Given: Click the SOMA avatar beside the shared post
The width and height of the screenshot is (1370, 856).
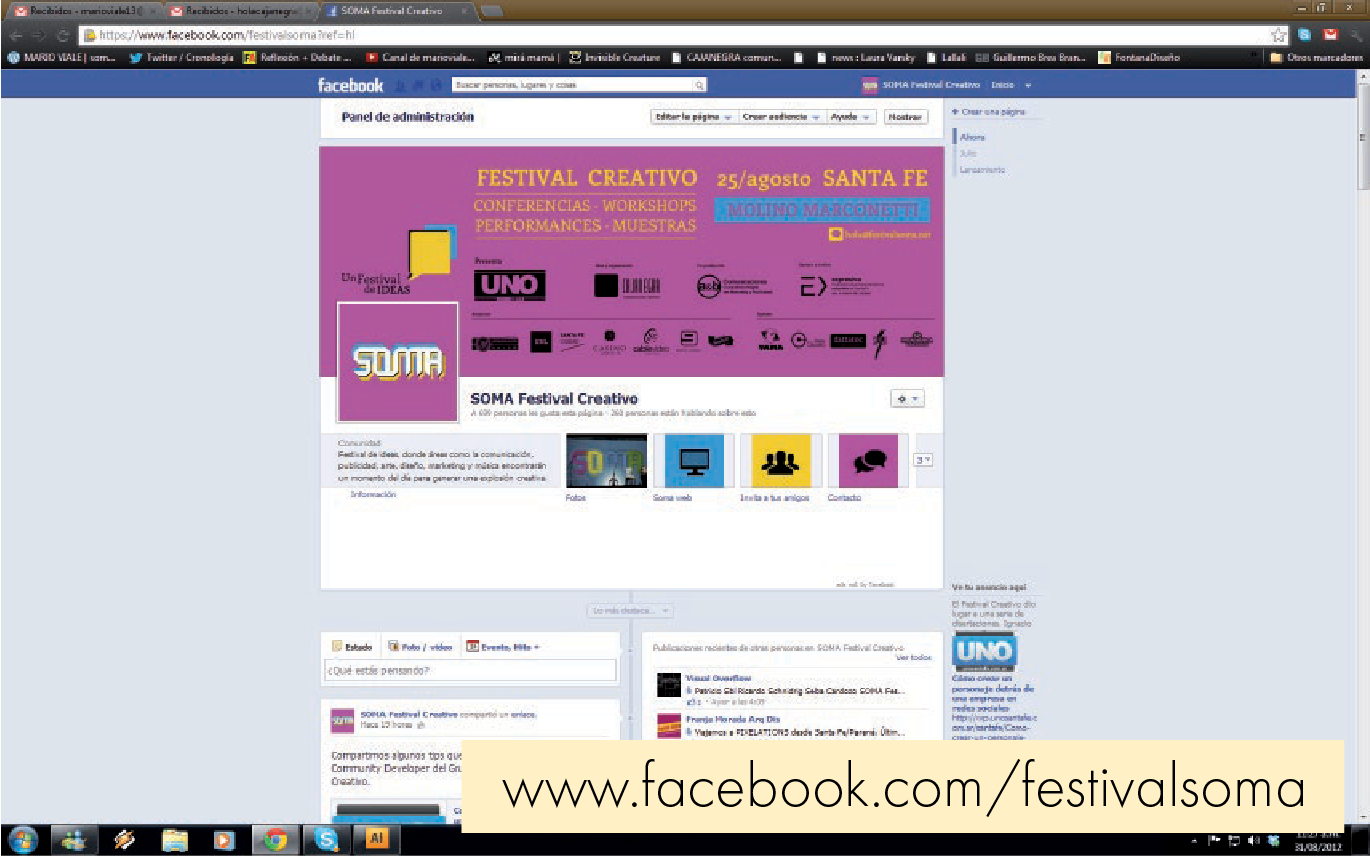Looking at the screenshot, I should pos(342,720).
